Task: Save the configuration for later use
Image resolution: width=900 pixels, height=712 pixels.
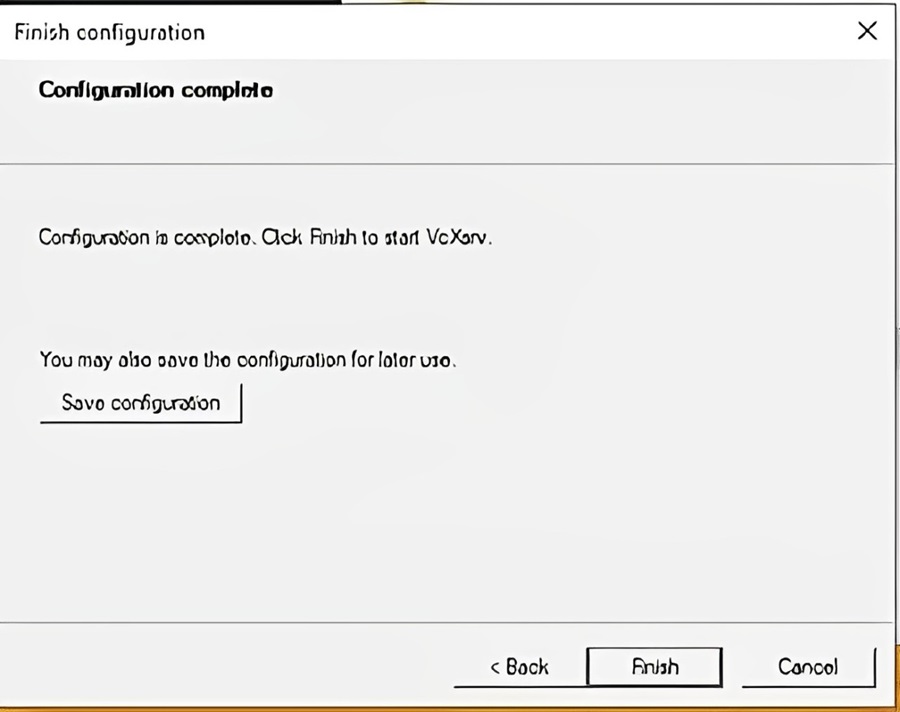Action: 141,403
